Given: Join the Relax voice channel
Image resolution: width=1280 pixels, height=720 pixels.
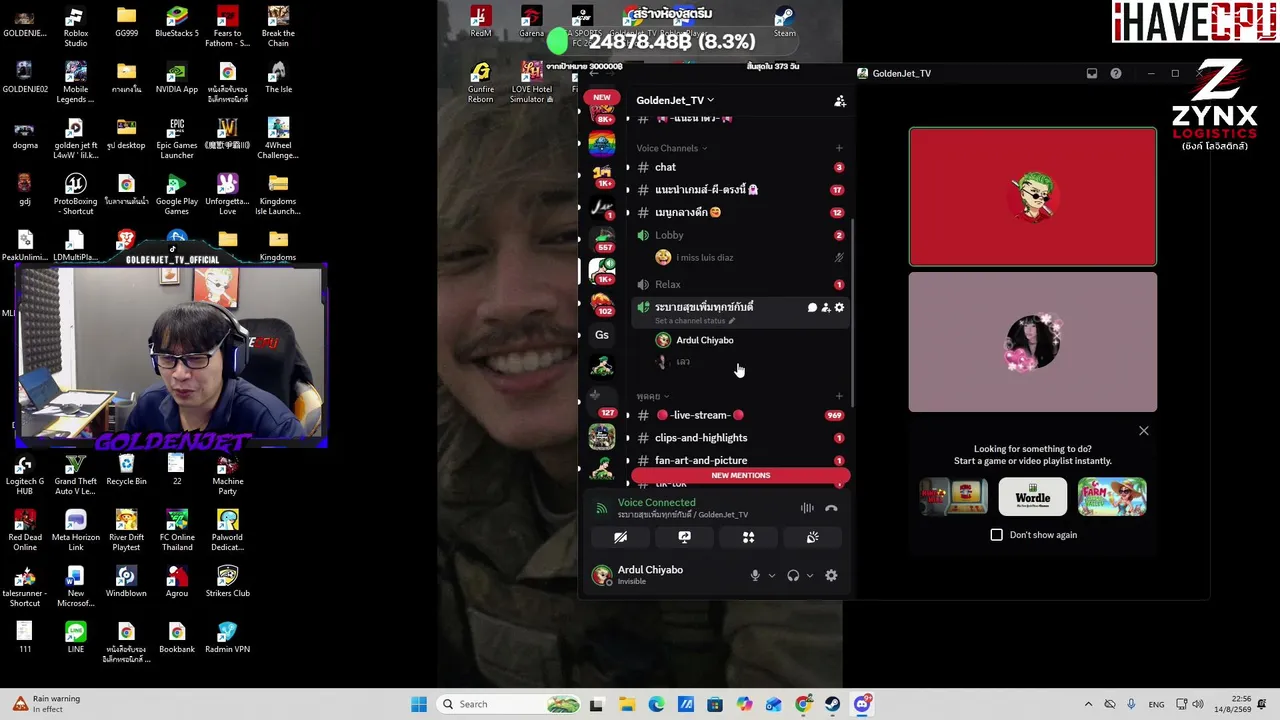Looking at the screenshot, I should [x=740, y=285].
